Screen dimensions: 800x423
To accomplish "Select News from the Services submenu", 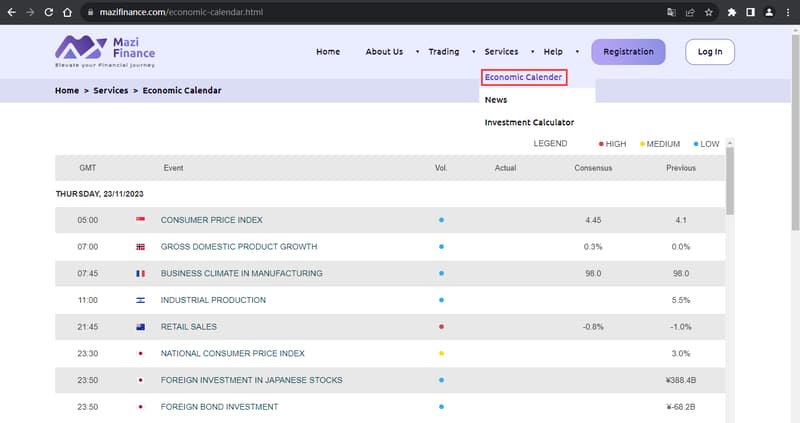I will pos(496,99).
